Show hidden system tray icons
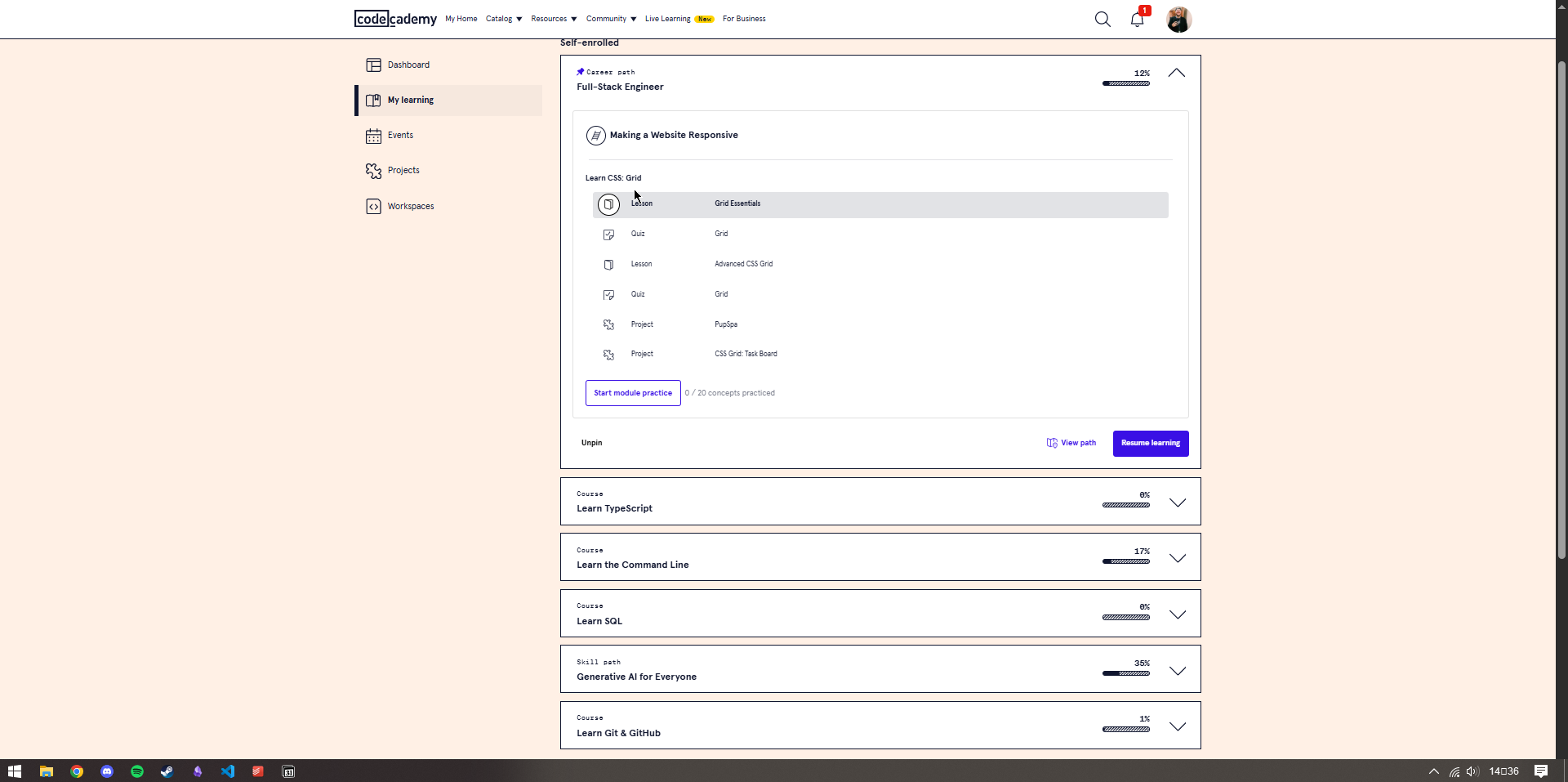The height and width of the screenshot is (782, 1568). [1433, 771]
